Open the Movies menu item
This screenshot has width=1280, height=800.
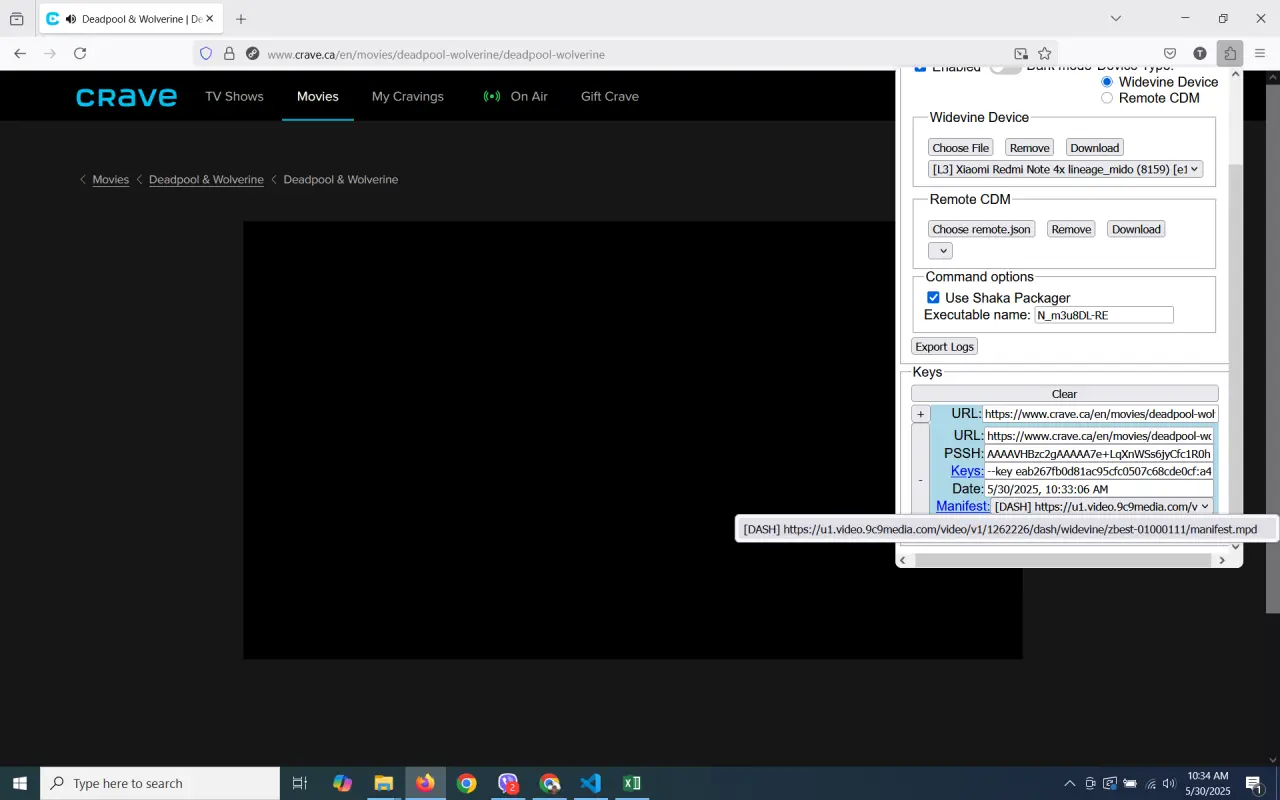point(318,97)
